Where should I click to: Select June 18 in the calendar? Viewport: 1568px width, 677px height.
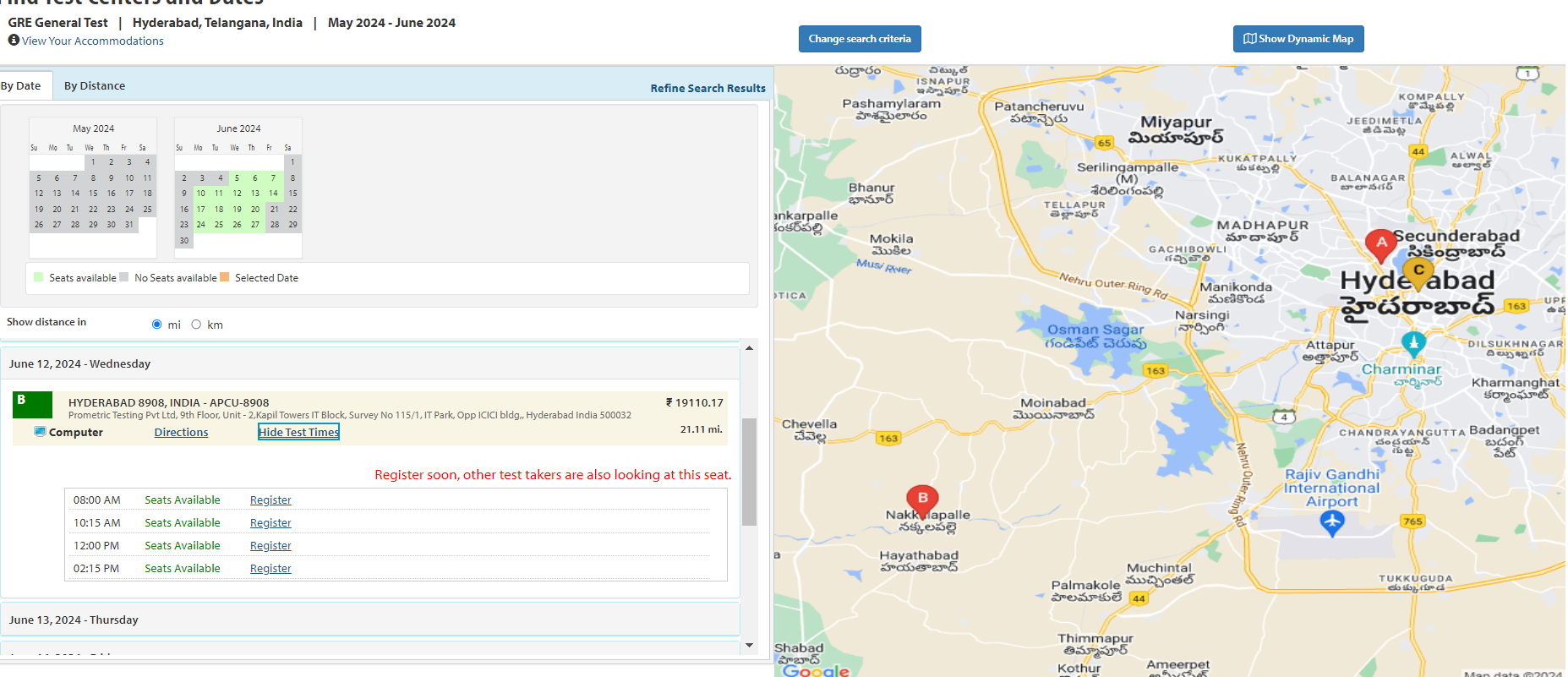(x=219, y=210)
